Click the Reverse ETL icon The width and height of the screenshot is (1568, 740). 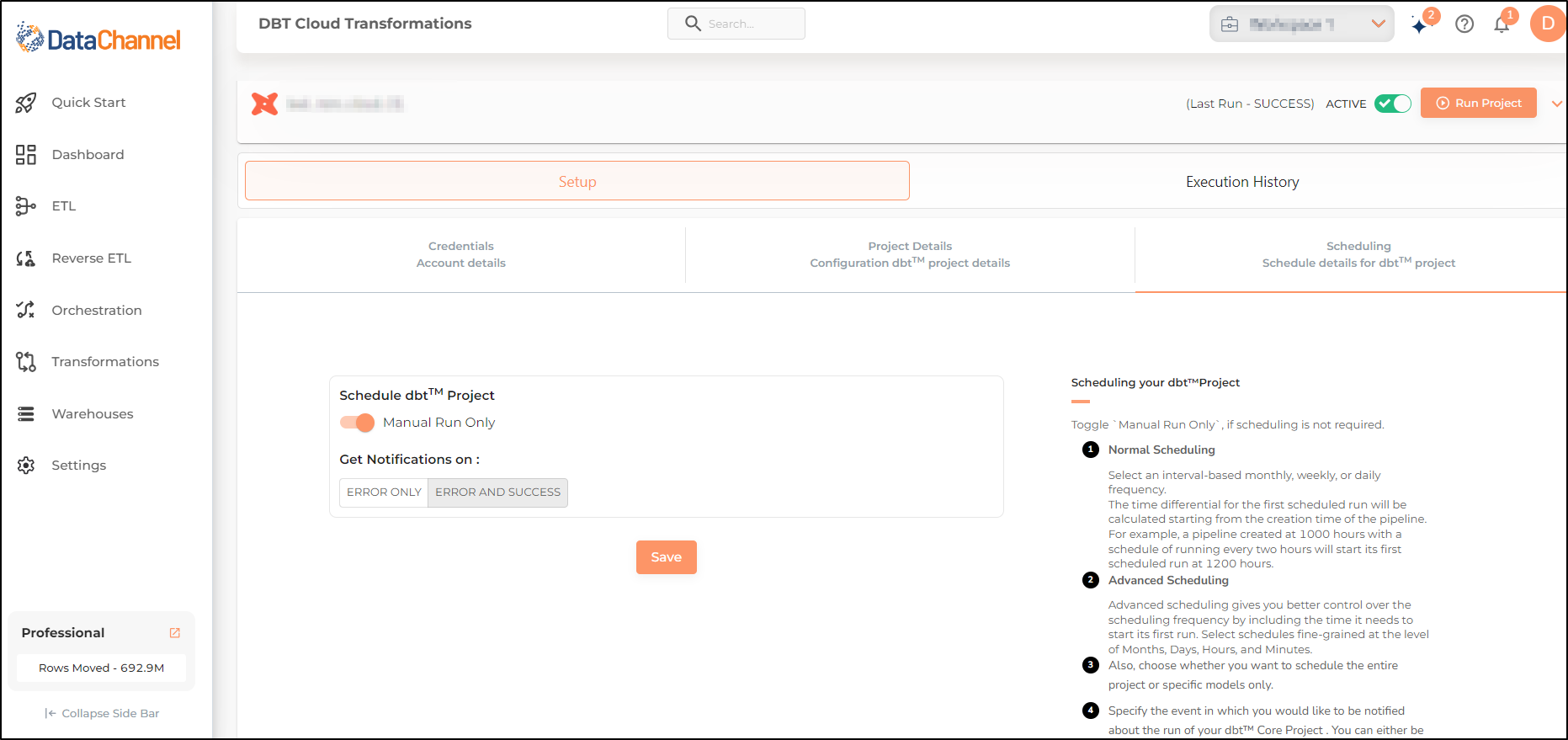pyautogui.click(x=26, y=258)
